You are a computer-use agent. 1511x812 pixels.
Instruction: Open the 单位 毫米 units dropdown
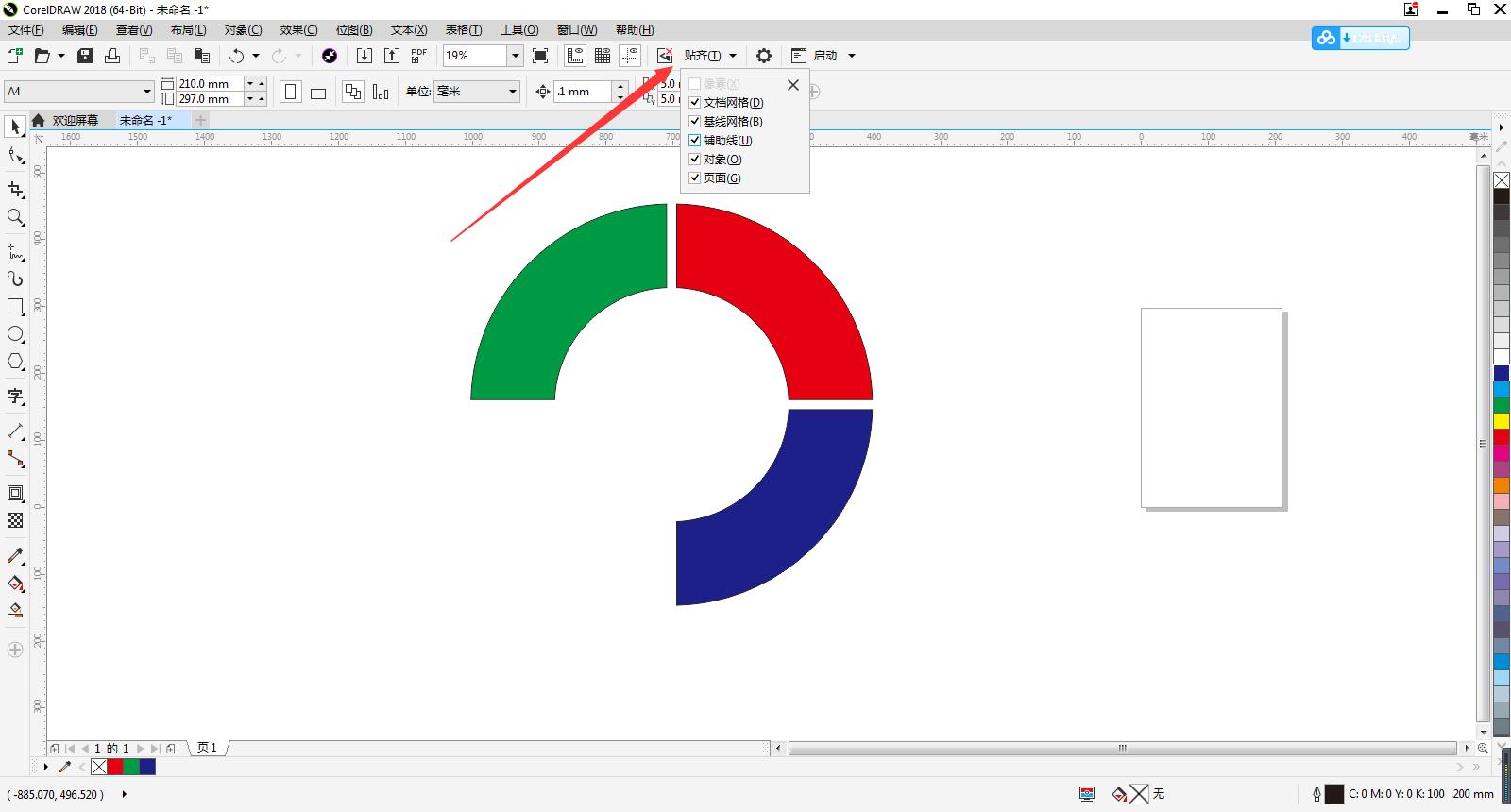click(513, 92)
